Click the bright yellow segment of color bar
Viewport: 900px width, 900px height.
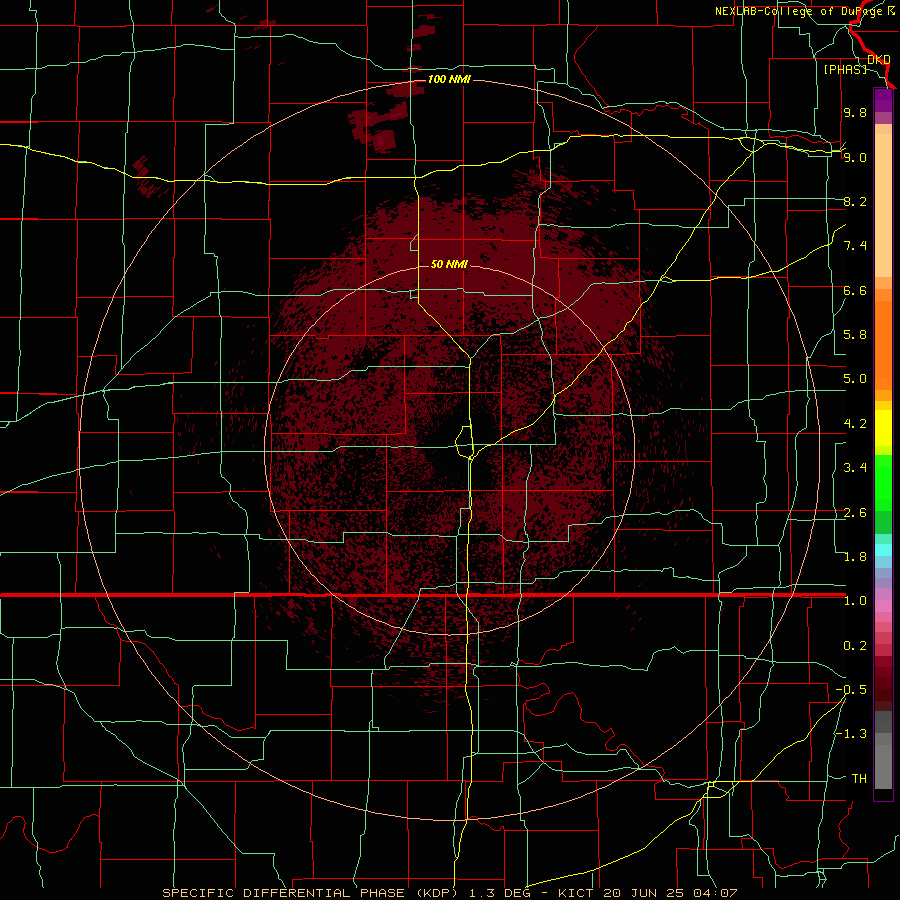(x=883, y=428)
